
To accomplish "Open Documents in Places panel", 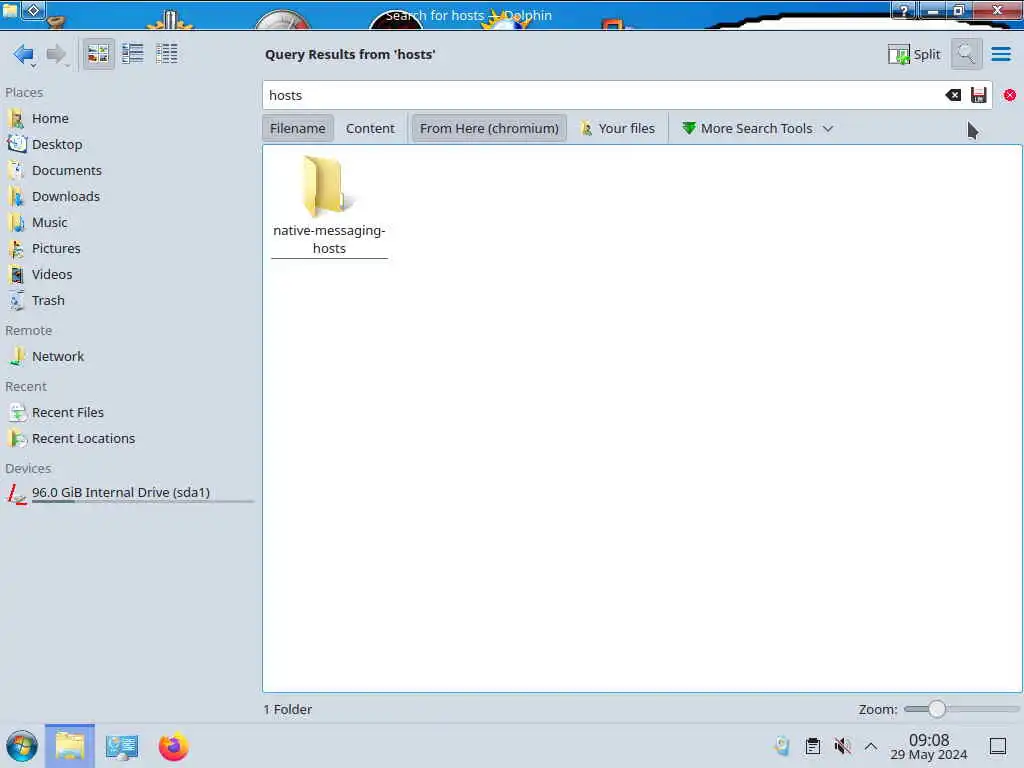I will click(67, 170).
